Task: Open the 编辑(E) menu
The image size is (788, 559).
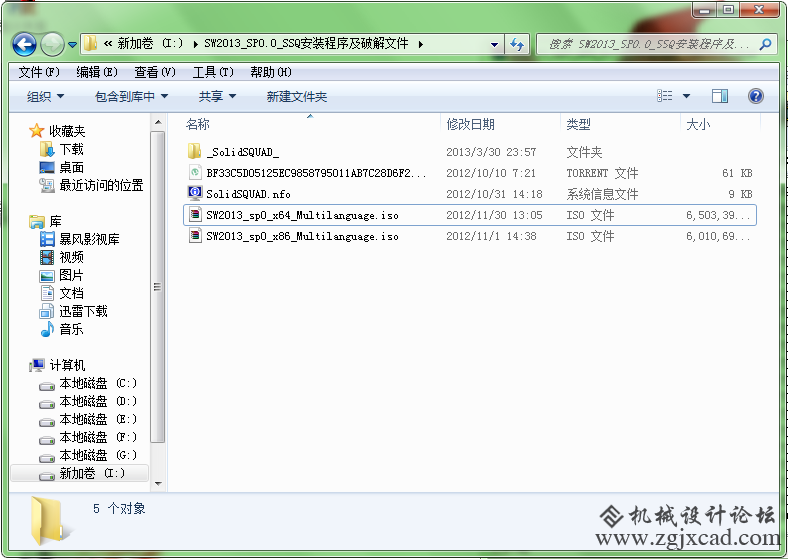Action: (96, 72)
